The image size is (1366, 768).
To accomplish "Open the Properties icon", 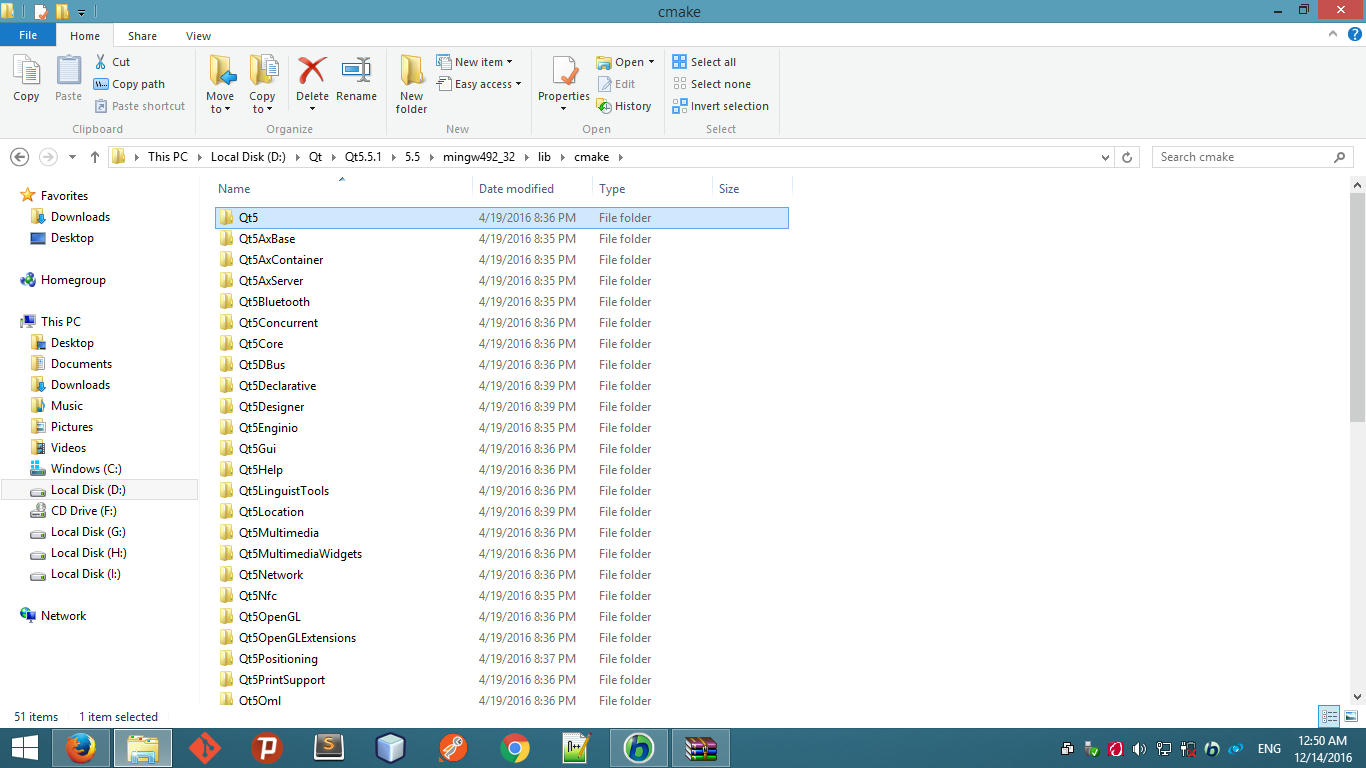I will coord(564,71).
